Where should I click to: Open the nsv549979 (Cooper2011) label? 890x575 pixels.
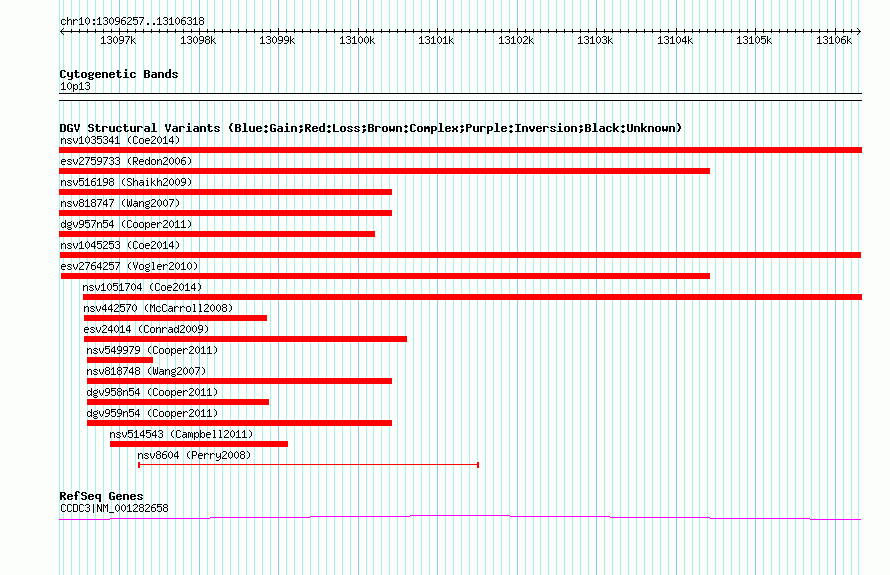click(x=152, y=350)
